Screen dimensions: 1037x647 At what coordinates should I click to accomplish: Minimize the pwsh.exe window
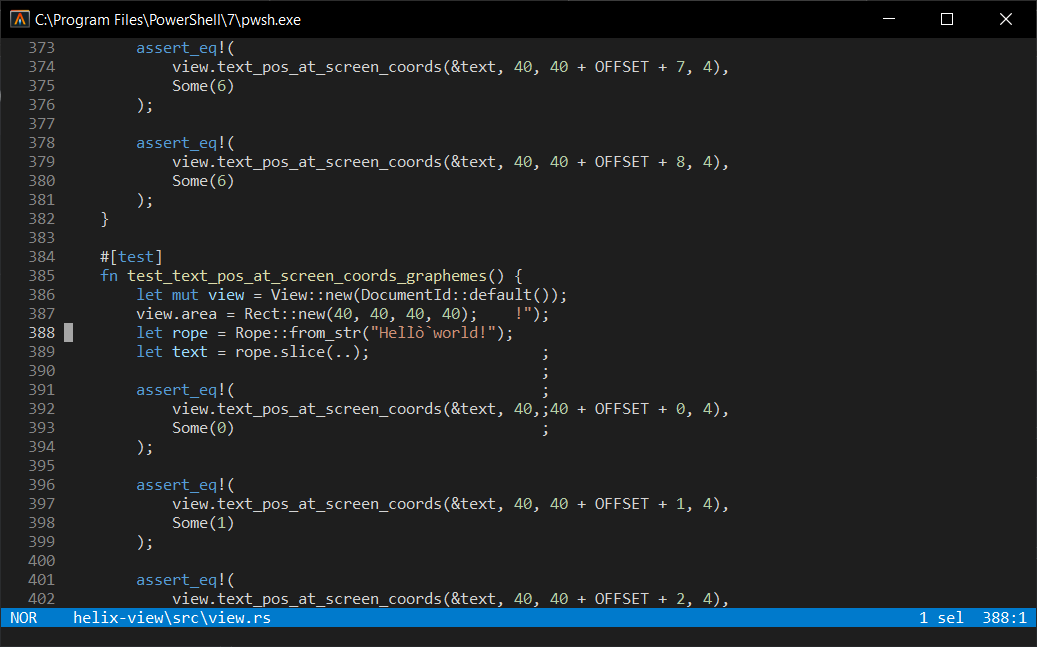(x=889, y=19)
